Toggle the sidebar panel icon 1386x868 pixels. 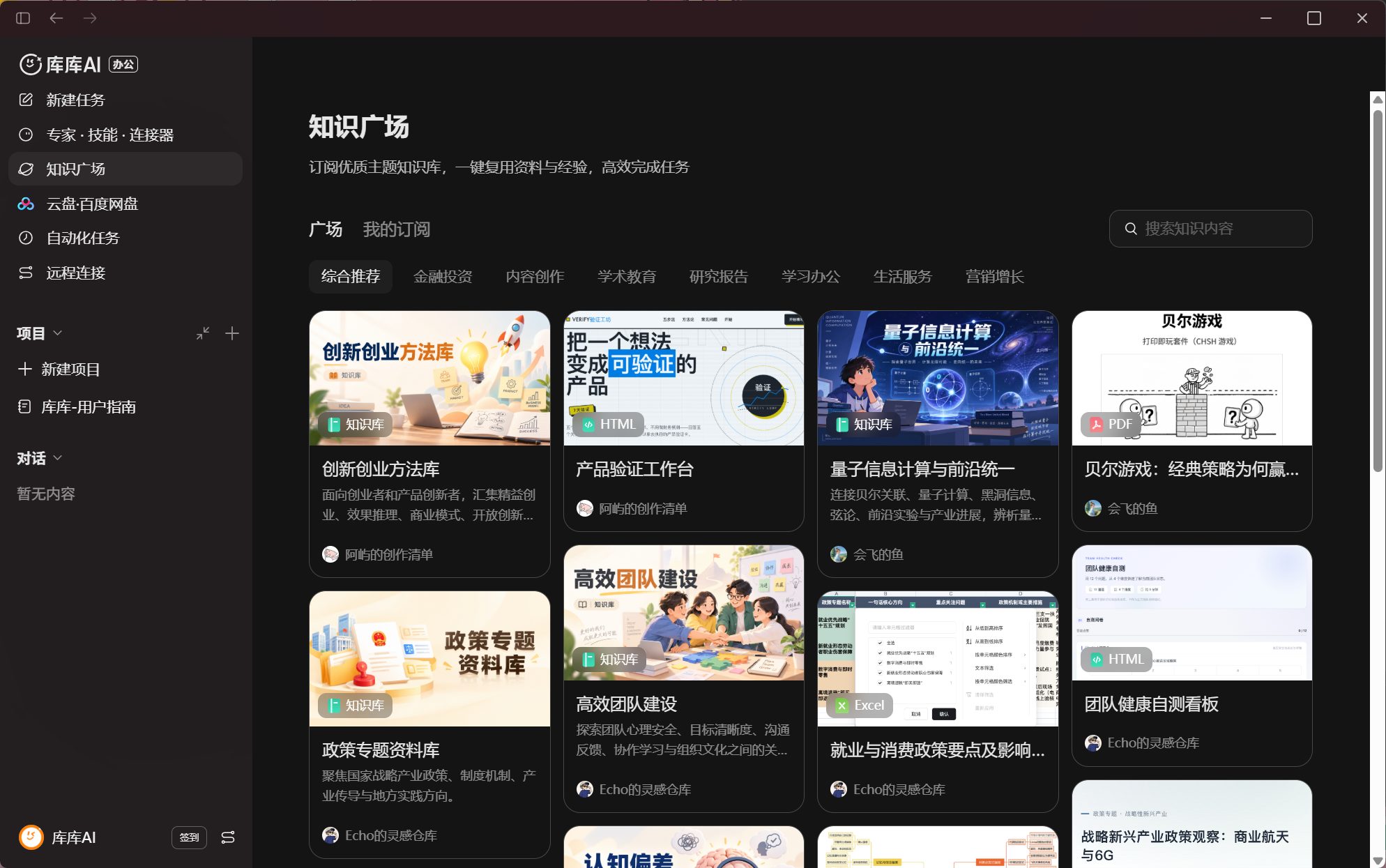click(23, 18)
